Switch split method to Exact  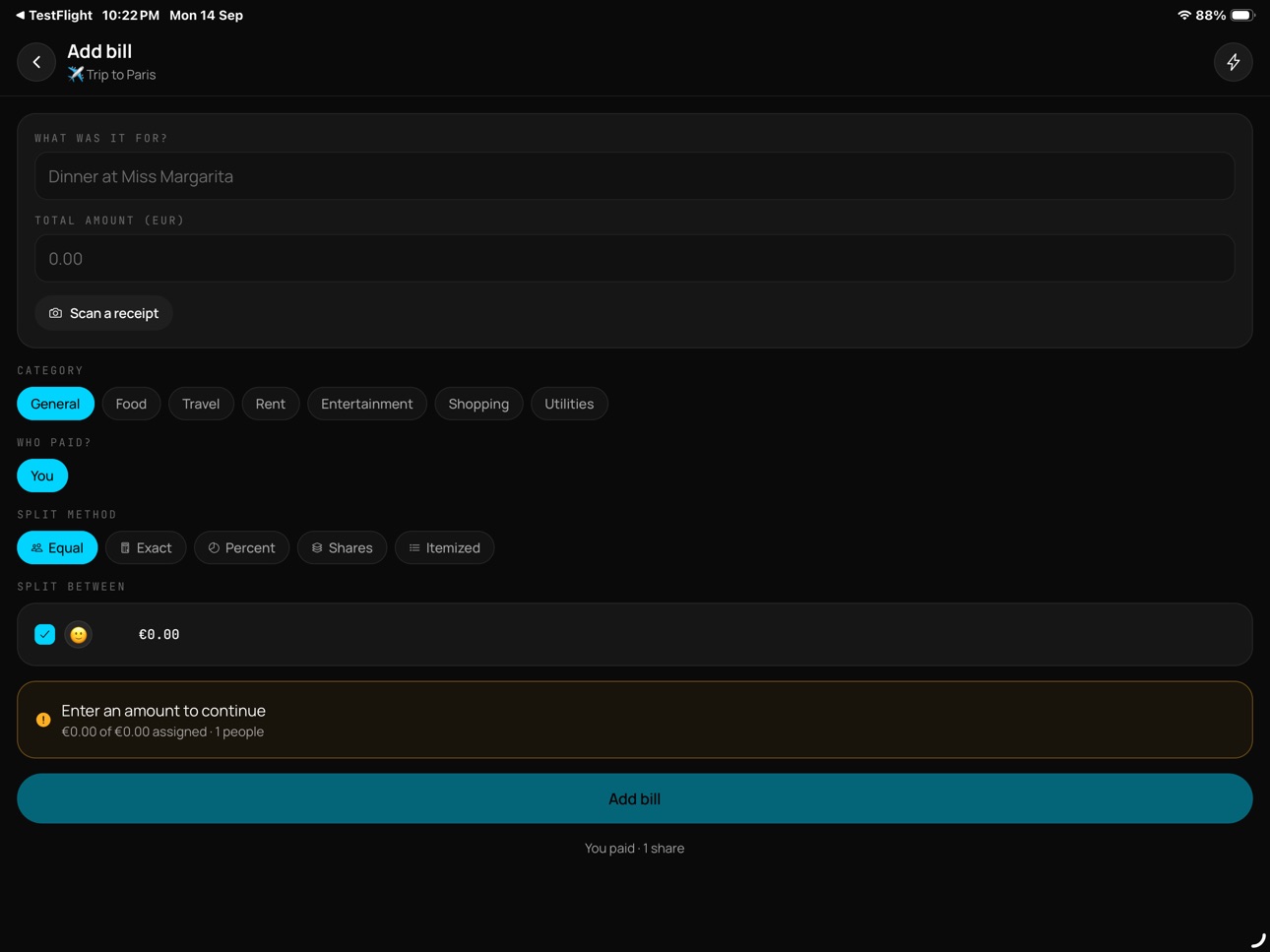[146, 547]
